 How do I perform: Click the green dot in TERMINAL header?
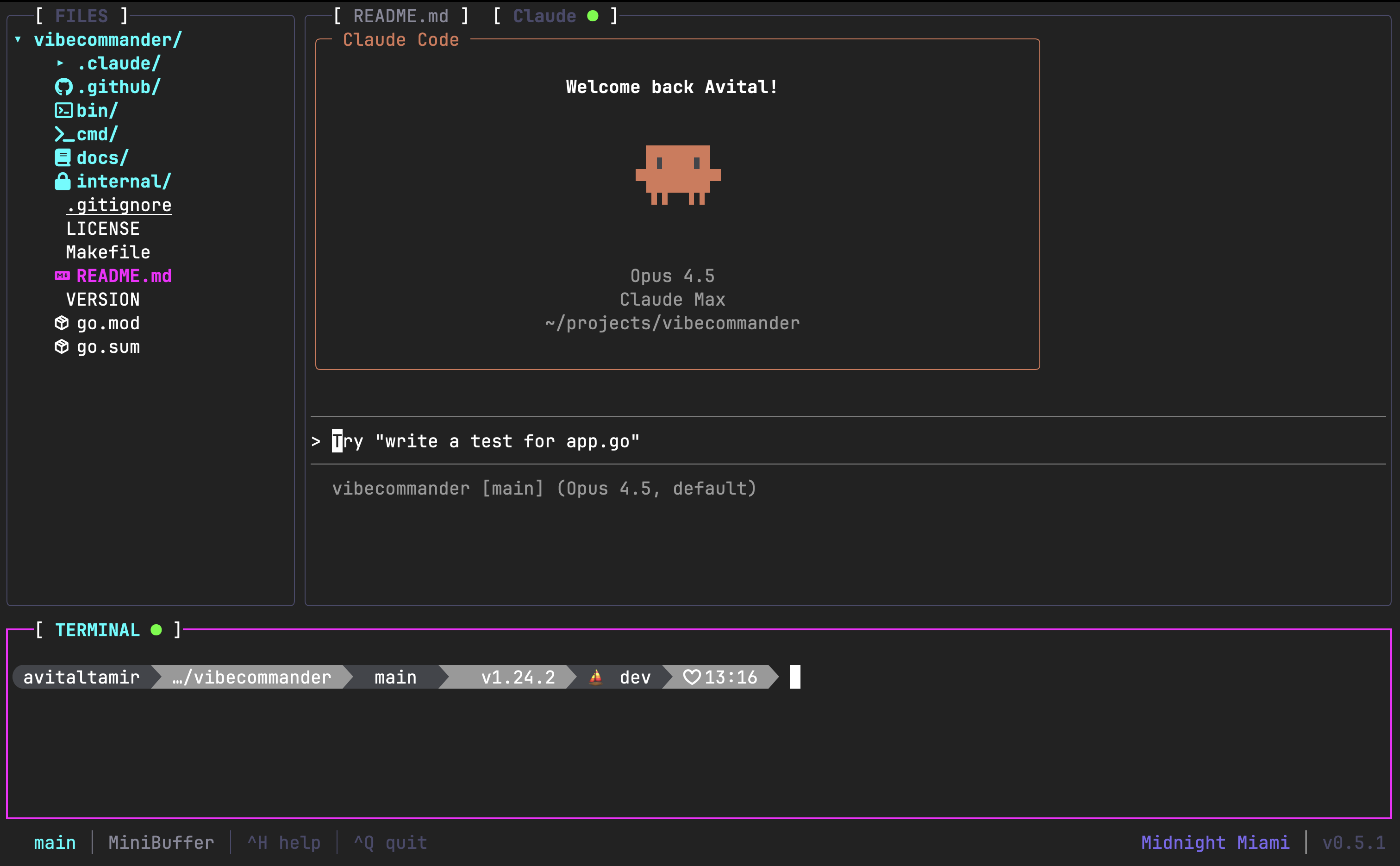pos(156,630)
